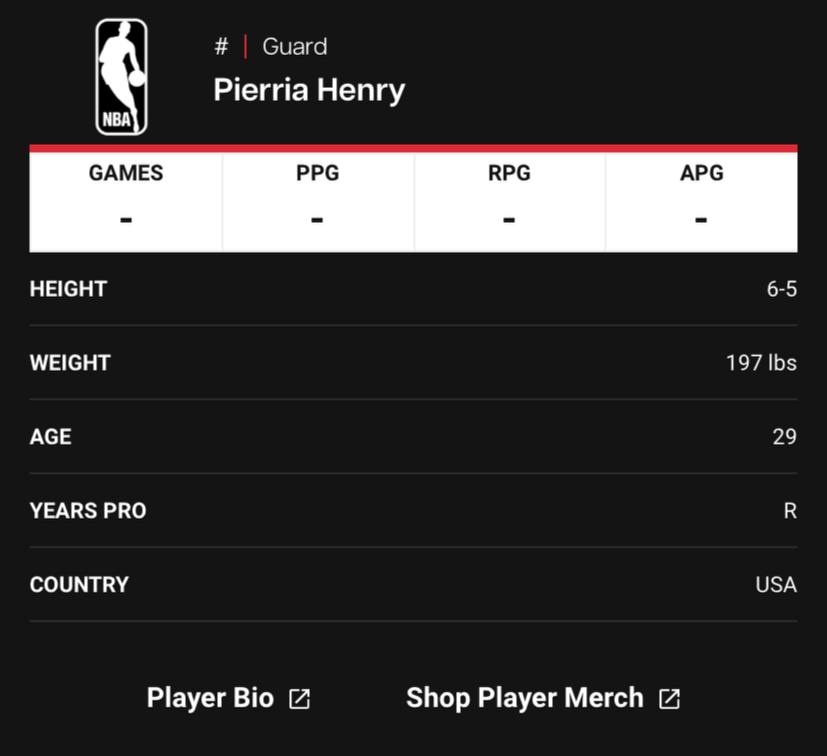Image resolution: width=827 pixels, height=756 pixels.
Task: Click the jersey number hash symbol
Action: 222,46
